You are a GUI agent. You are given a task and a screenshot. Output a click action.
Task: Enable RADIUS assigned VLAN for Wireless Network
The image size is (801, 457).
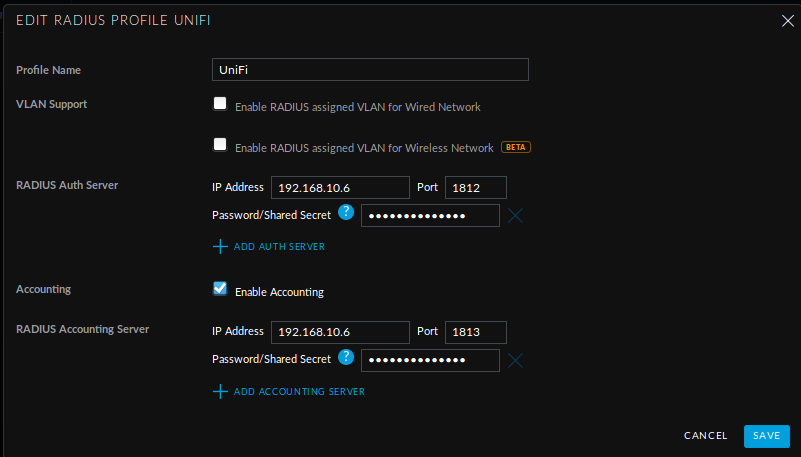point(220,145)
